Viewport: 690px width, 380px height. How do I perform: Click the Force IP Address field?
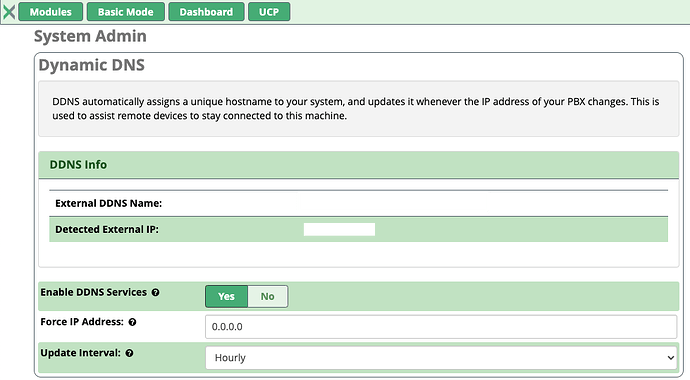tap(441, 327)
